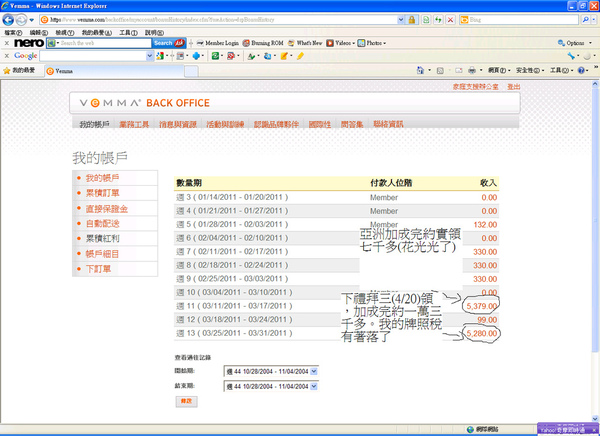Click the Bing search box
Viewport: 600px width, 436px height.
click(x=518, y=20)
